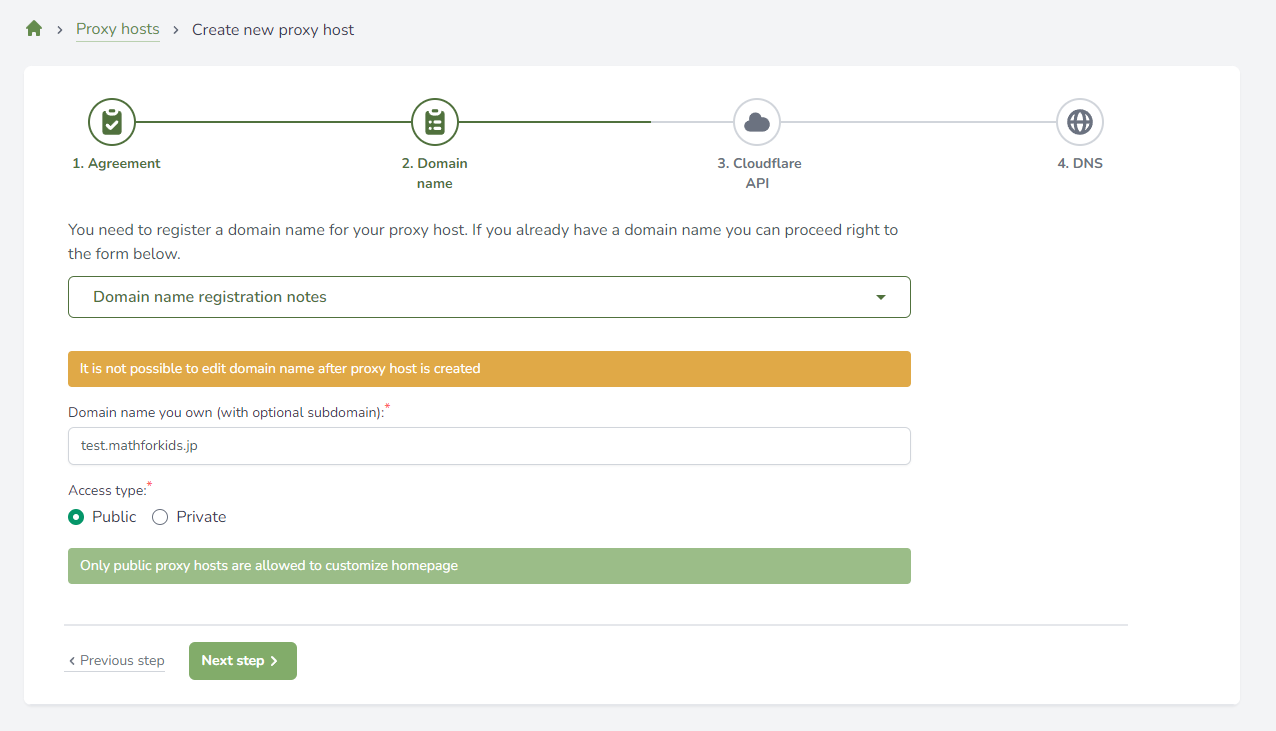Click the '2. Domain name' step label
The height and width of the screenshot is (731, 1276).
pyautogui.click(x=435, y=173)
